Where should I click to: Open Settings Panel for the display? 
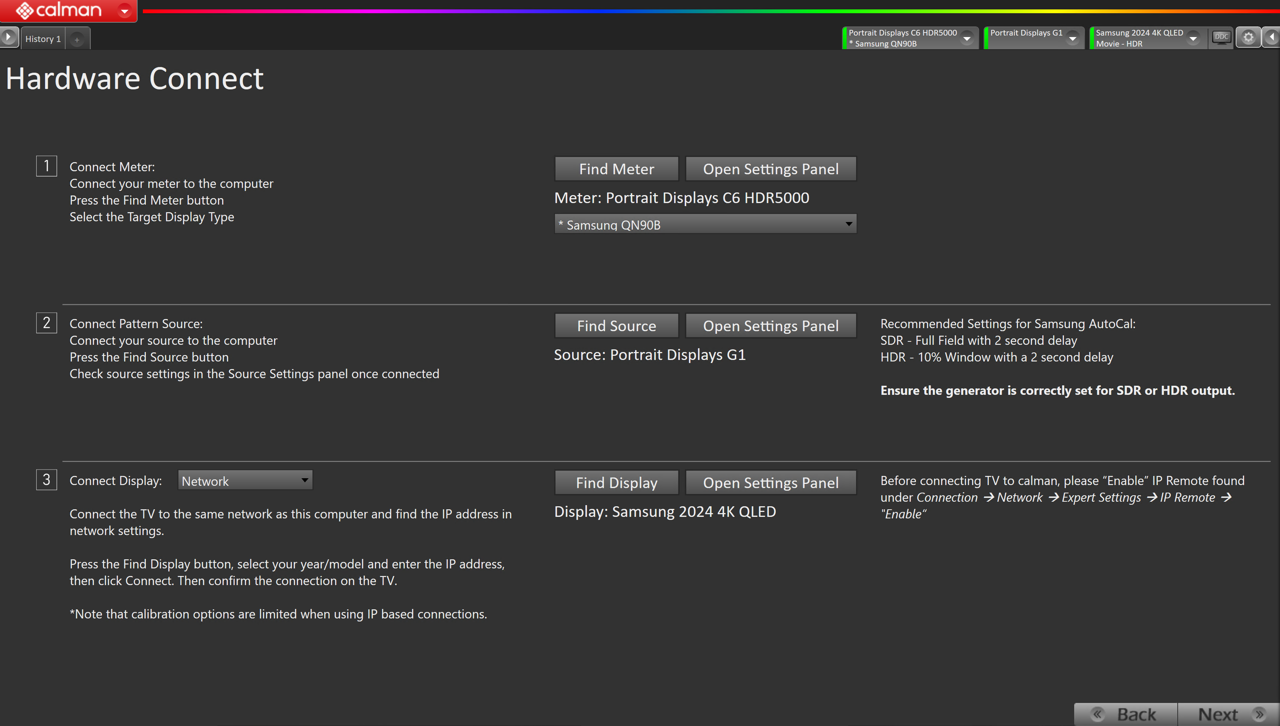[771, 483]
